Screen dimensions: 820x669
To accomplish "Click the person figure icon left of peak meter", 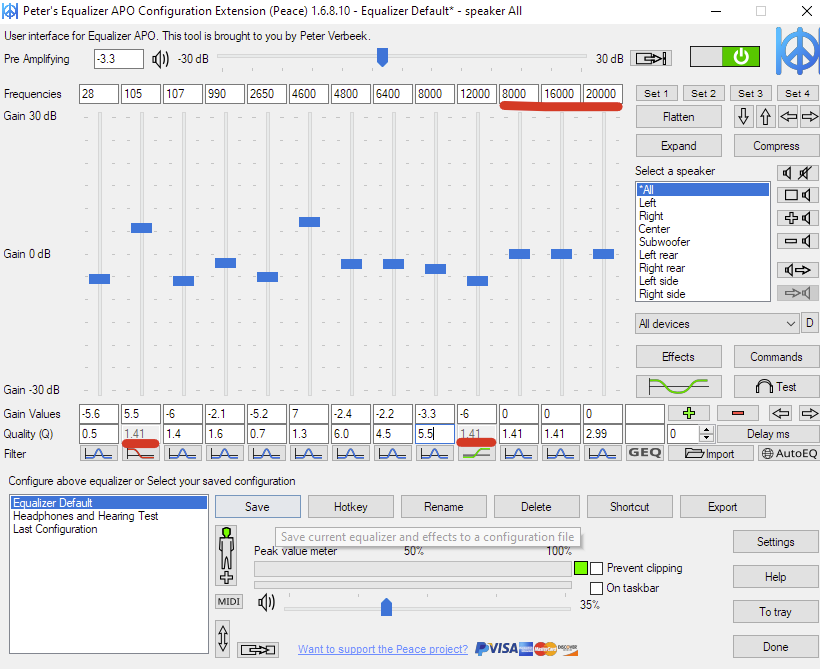I will pos(226,555).
